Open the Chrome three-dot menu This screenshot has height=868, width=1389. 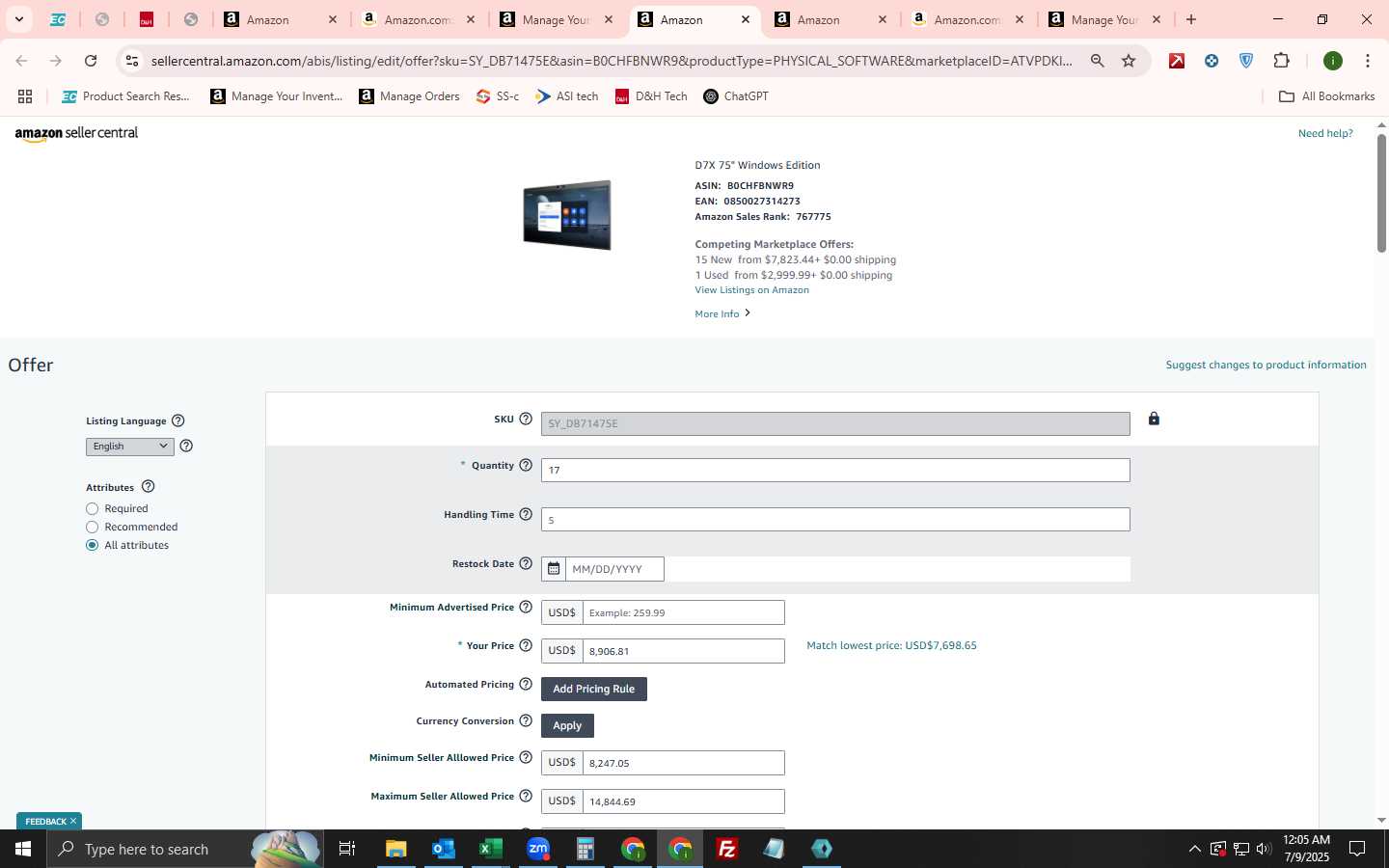1367,61
